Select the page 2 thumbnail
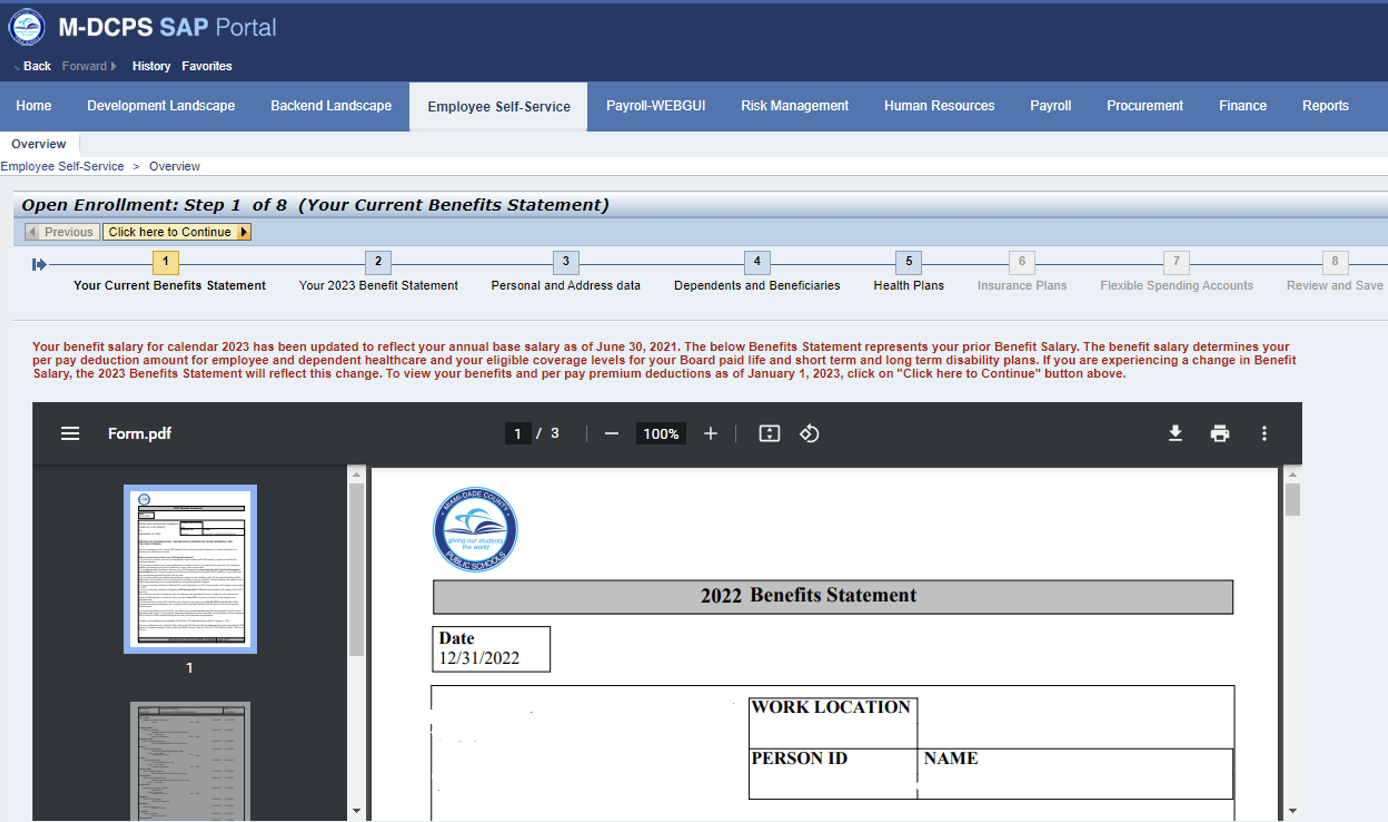Viewport: 1388px width, 822px height. coord(190,763)
